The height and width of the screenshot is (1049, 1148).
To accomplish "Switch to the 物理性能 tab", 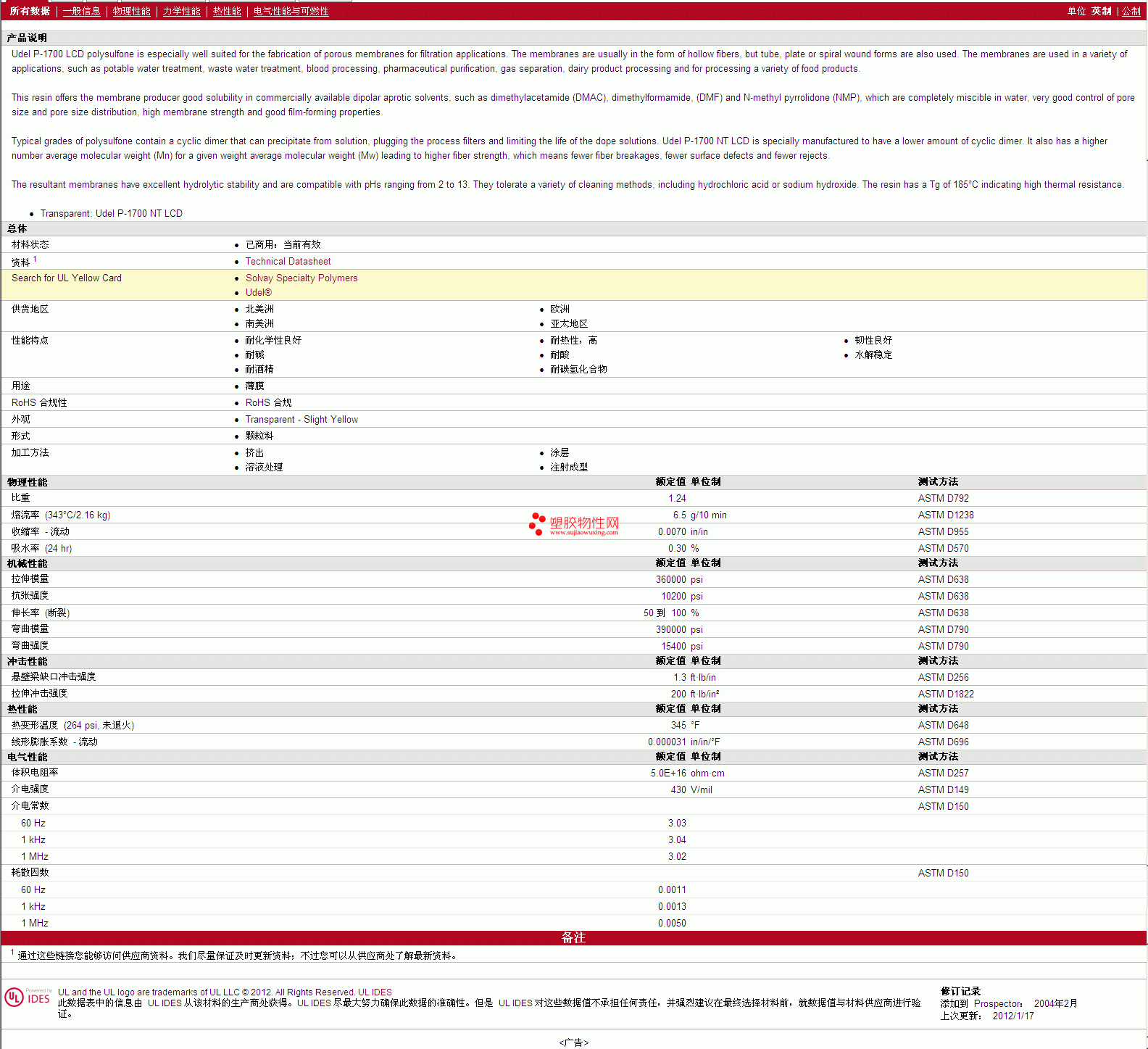I will (x=131, y=11).
